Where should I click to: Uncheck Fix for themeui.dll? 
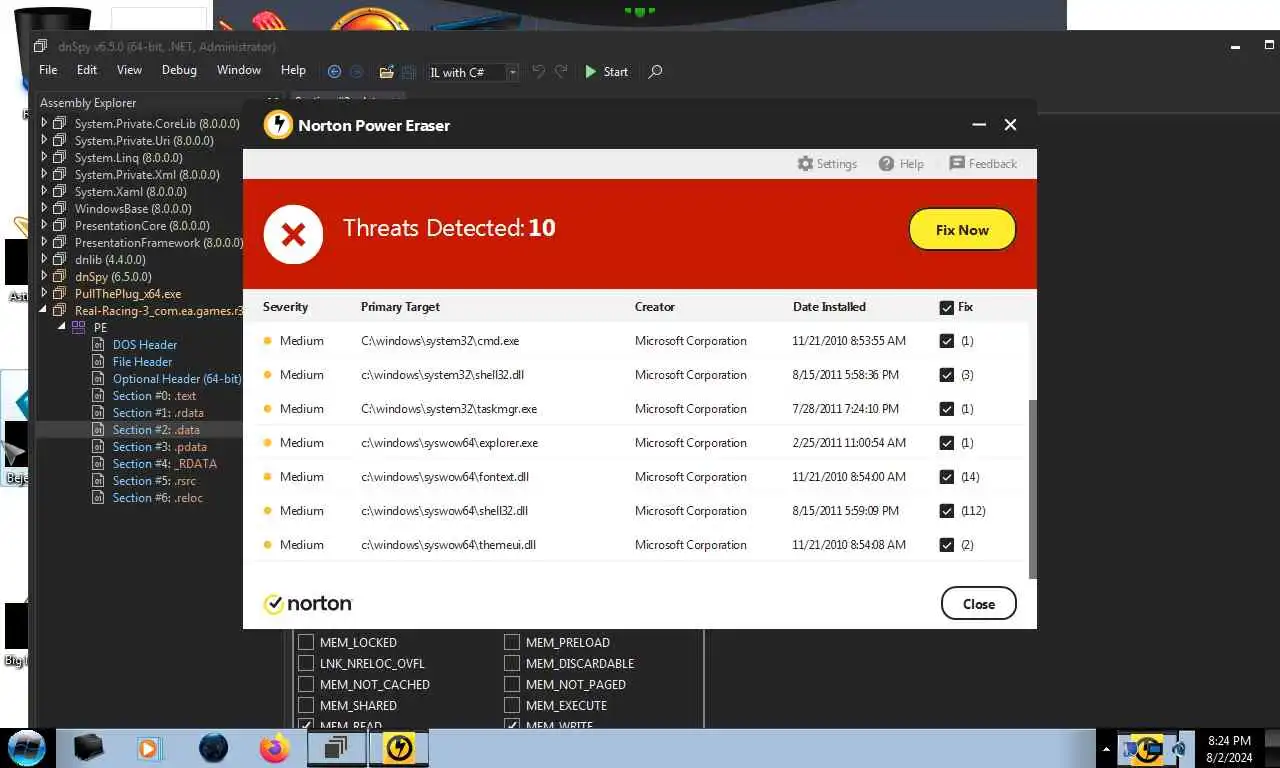pos(947,545)
